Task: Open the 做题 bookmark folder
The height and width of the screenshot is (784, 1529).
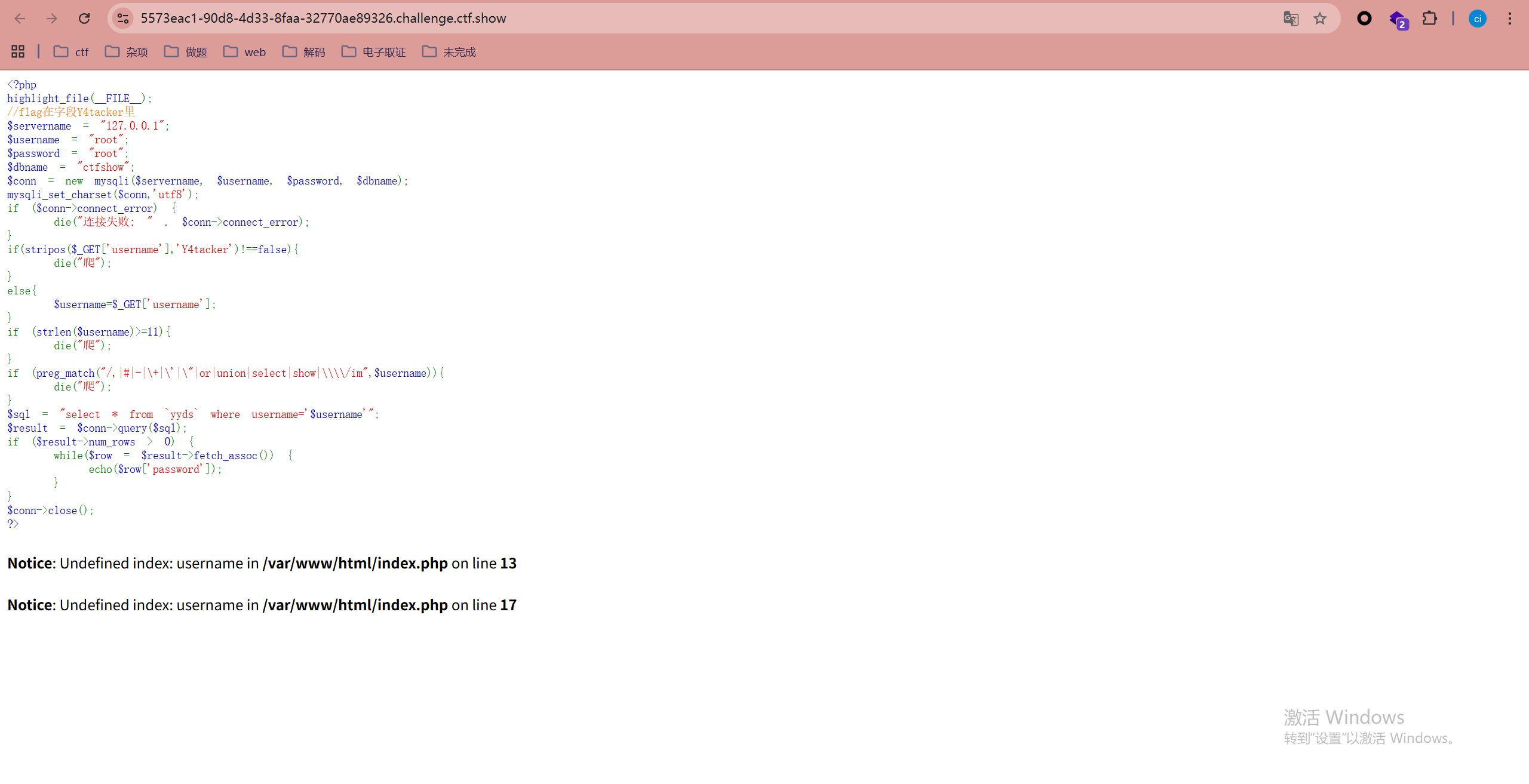Action: click(x=186, y=52)
